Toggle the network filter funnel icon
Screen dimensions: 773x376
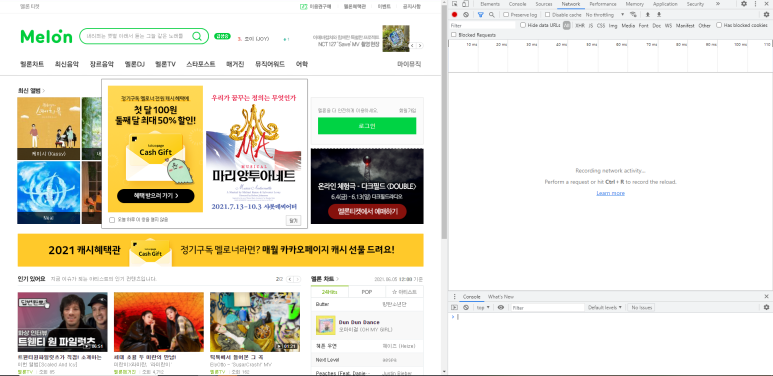[x=481, y=15]
